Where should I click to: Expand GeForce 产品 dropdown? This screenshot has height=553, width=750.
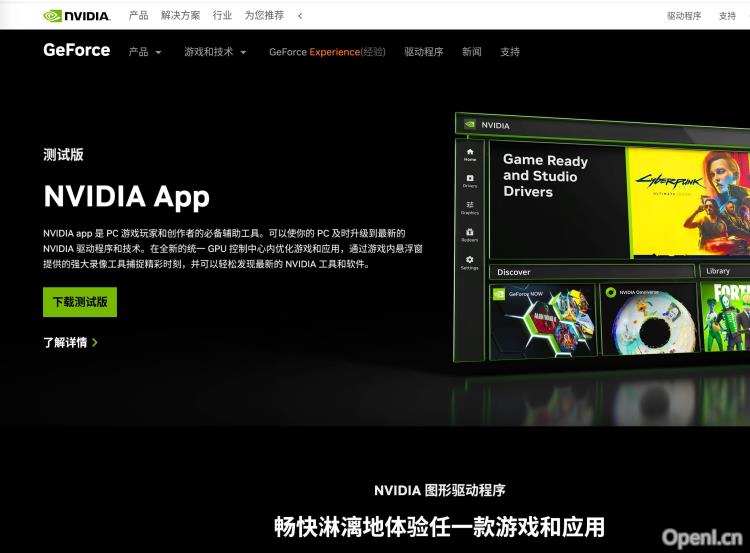tap(145, 52)
